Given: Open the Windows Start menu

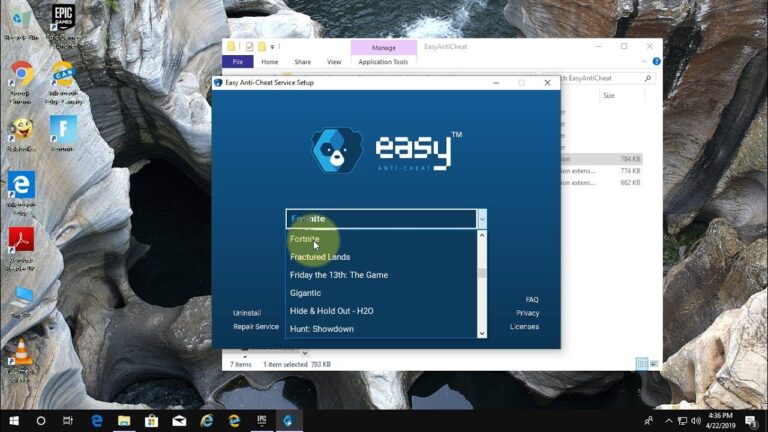Looking at the screenshot, I should 14,421.
